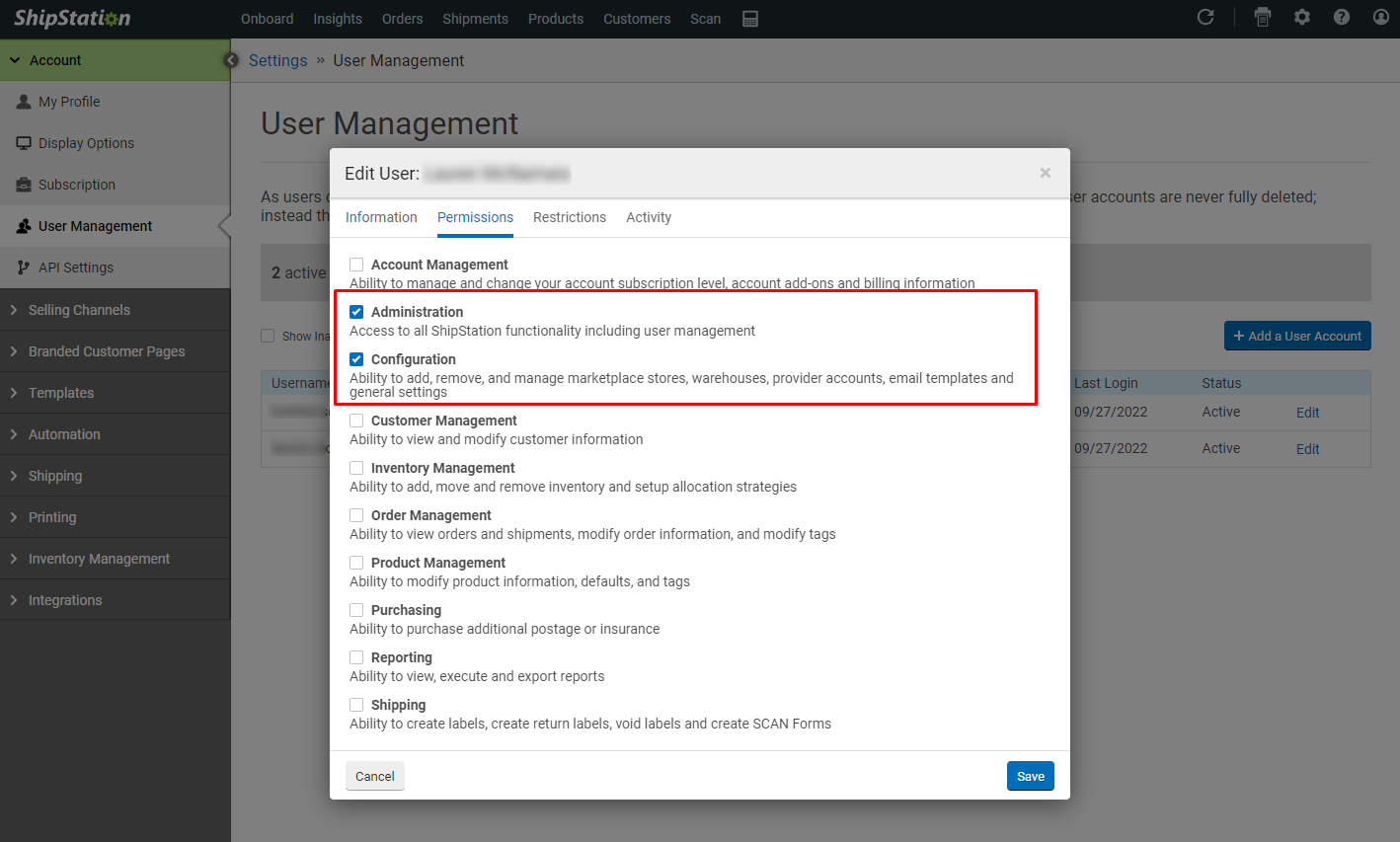Save the user permission changes
Image resolution: width=1400 pixels, height=842 pixels.
(x=1030, y=776)
